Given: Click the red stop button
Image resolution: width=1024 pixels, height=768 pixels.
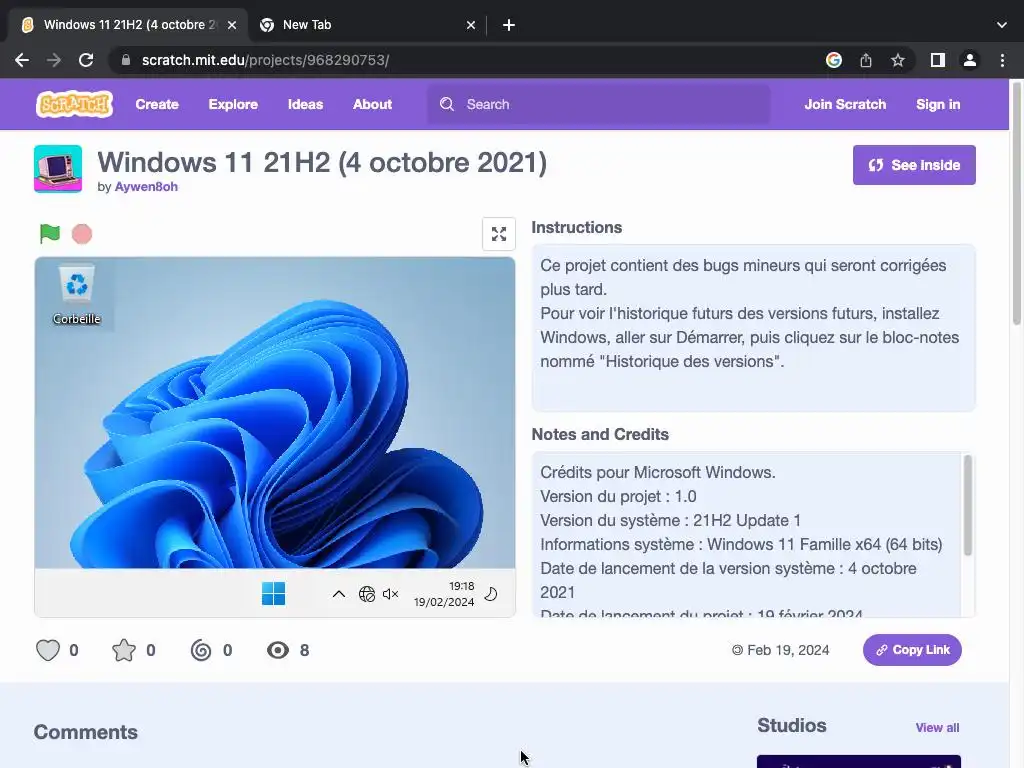Looking at the screenshot, I should point(82,234).
